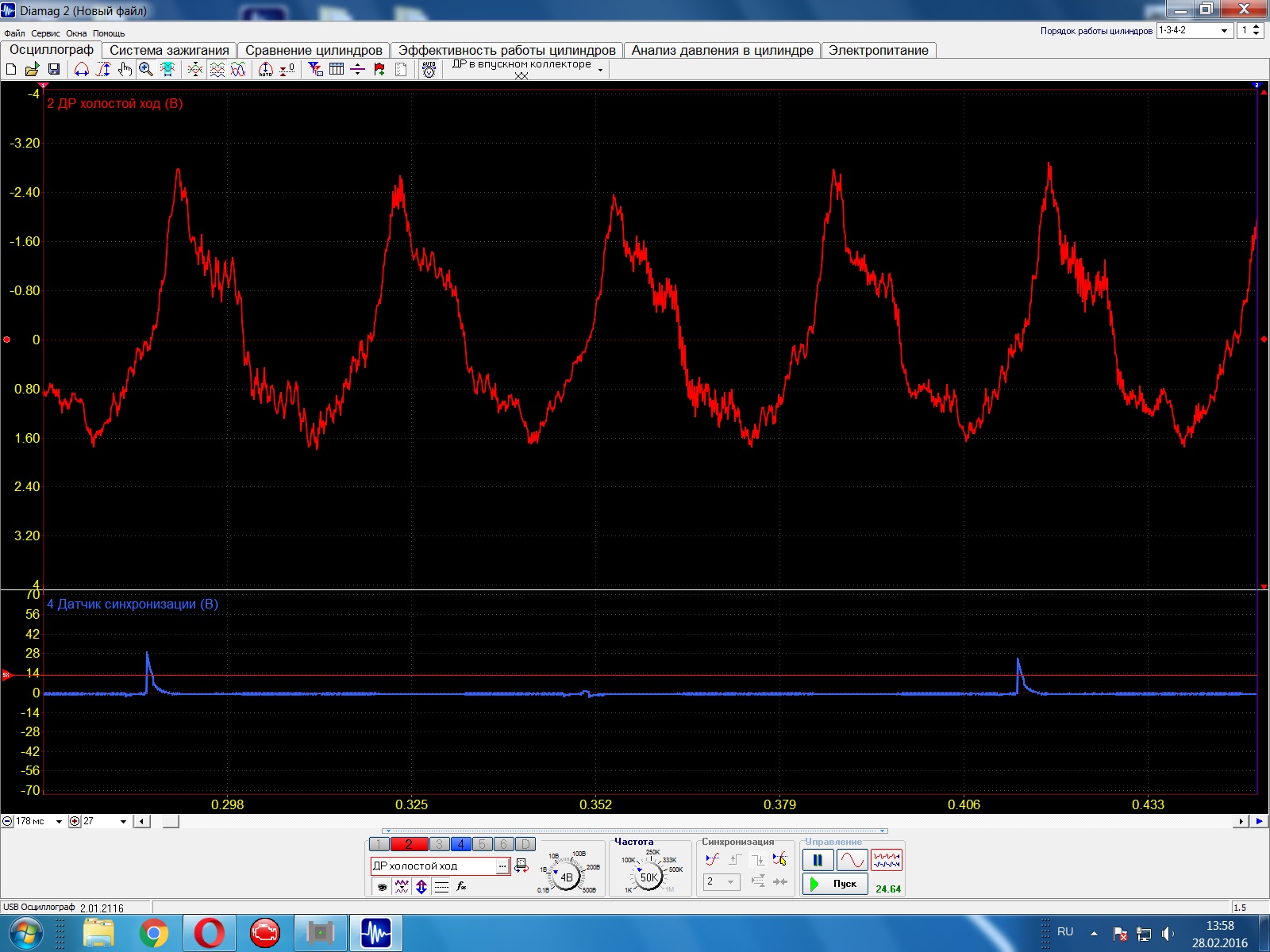The width and height of the screenshot is (1270, 952).
Task: Click the crossed dotted waveforms icon
Action: click(x=195, y=70)
